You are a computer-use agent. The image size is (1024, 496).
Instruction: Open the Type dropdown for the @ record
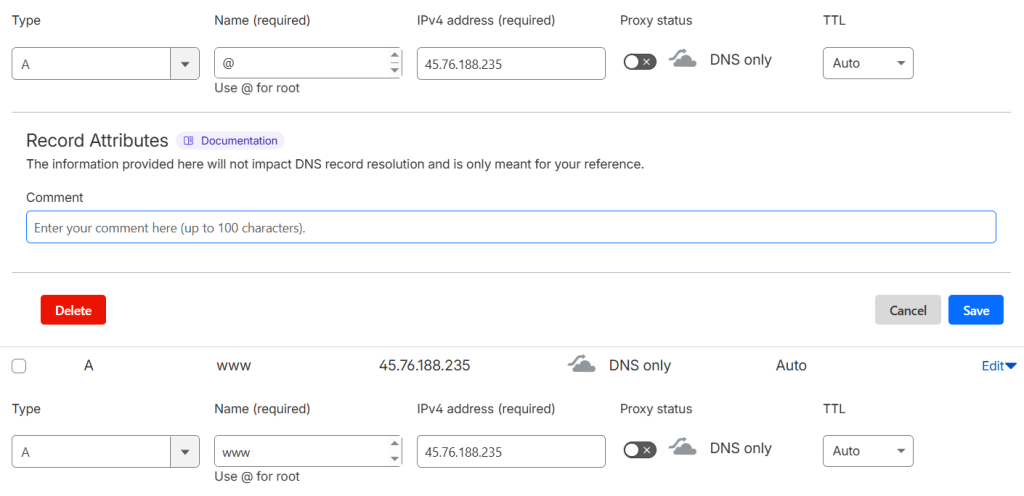[x=105, y=63]
